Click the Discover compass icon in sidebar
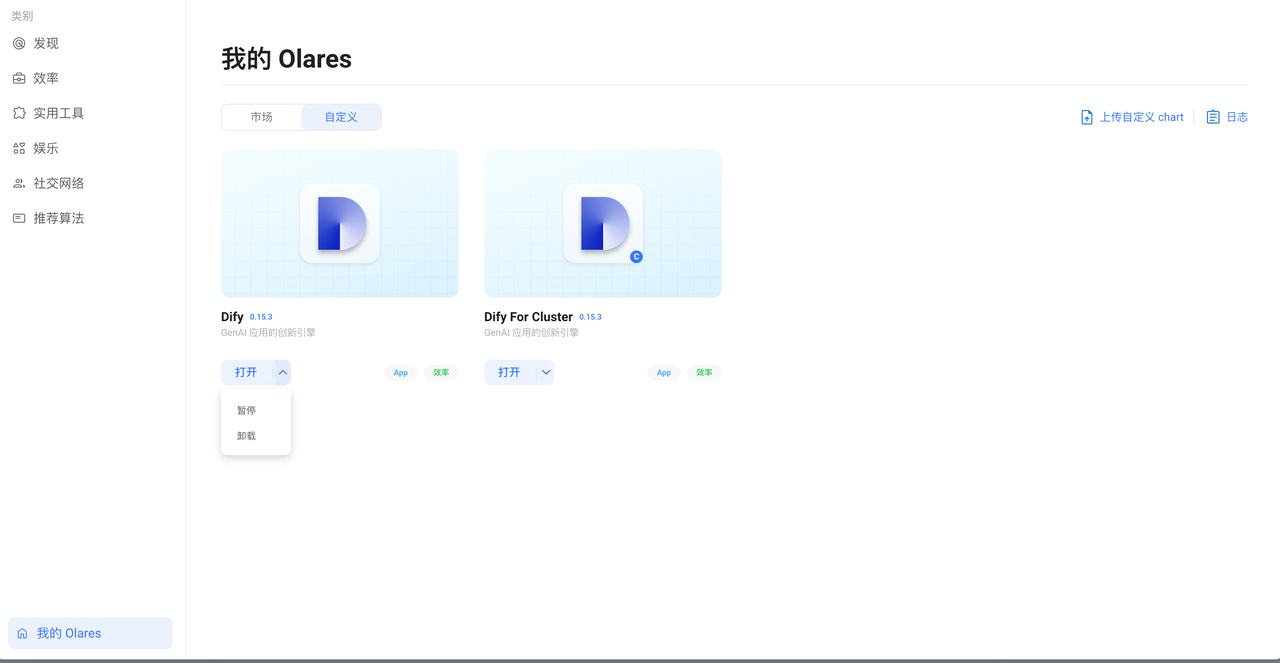Viewport: 1280px width, 663px height. click(19, 43)
